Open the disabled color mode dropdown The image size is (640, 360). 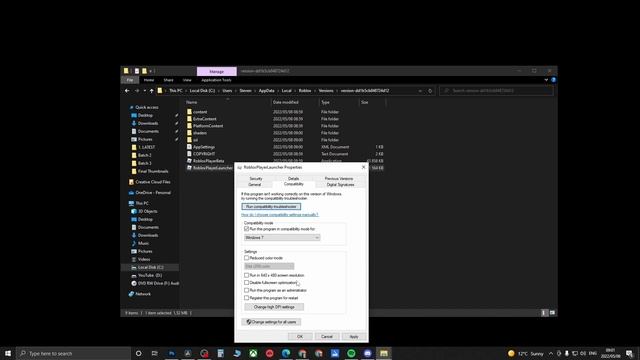[269, 266]
